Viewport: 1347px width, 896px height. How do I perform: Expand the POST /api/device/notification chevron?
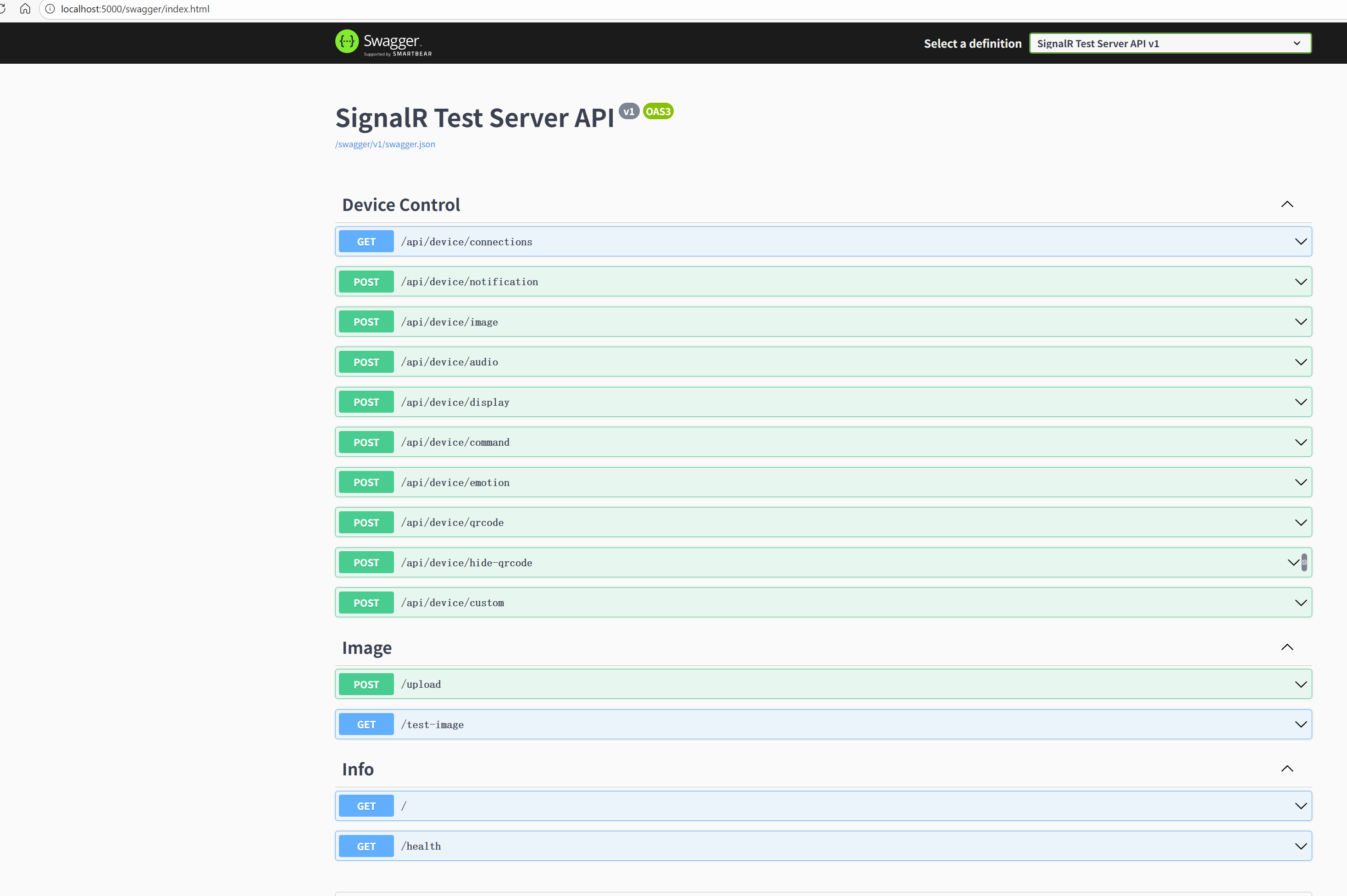(1300, 282)
